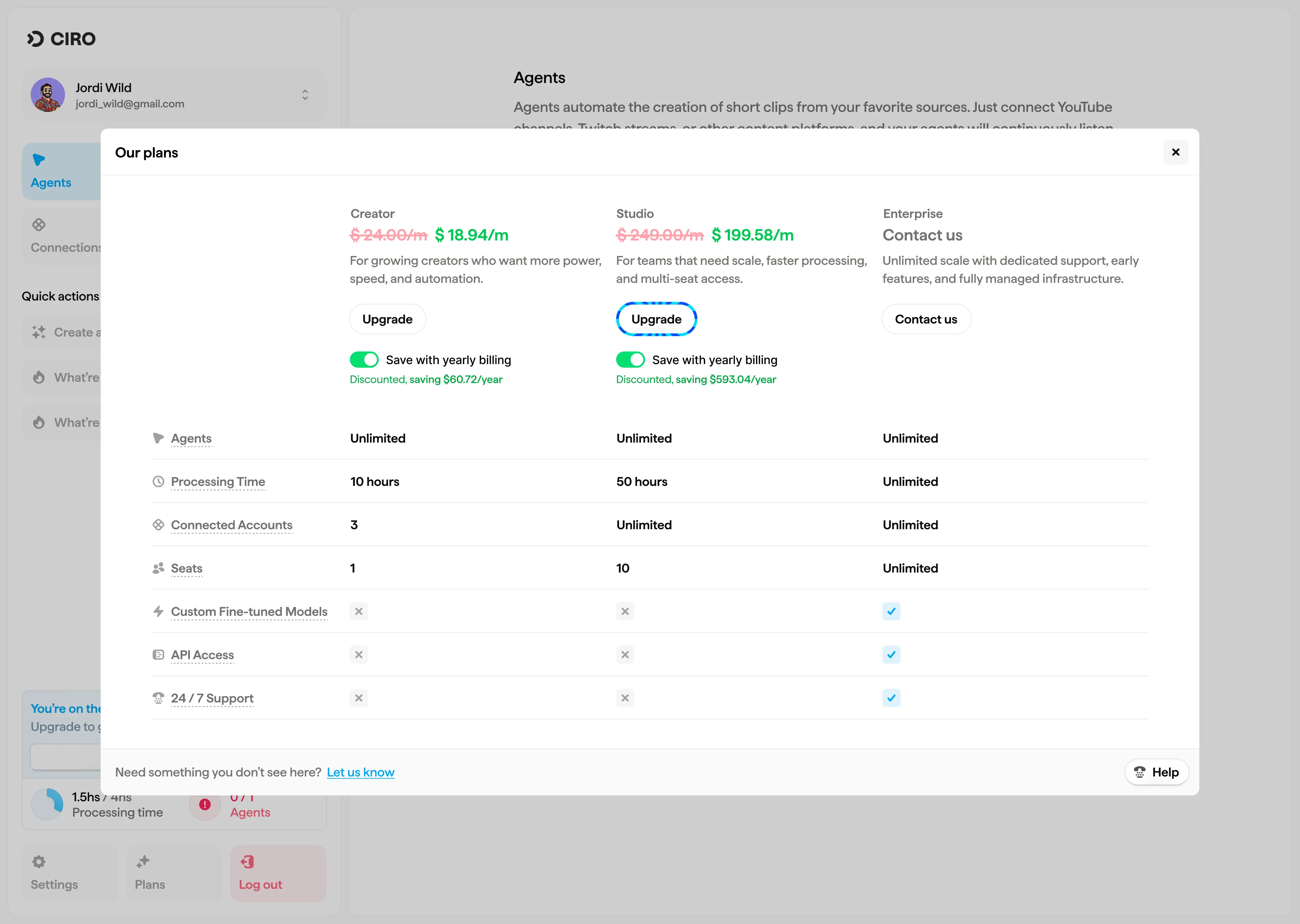Click the Enterprise Contact us button
The width and height of the screenshot is (1300, 924).
click(925, 319)
